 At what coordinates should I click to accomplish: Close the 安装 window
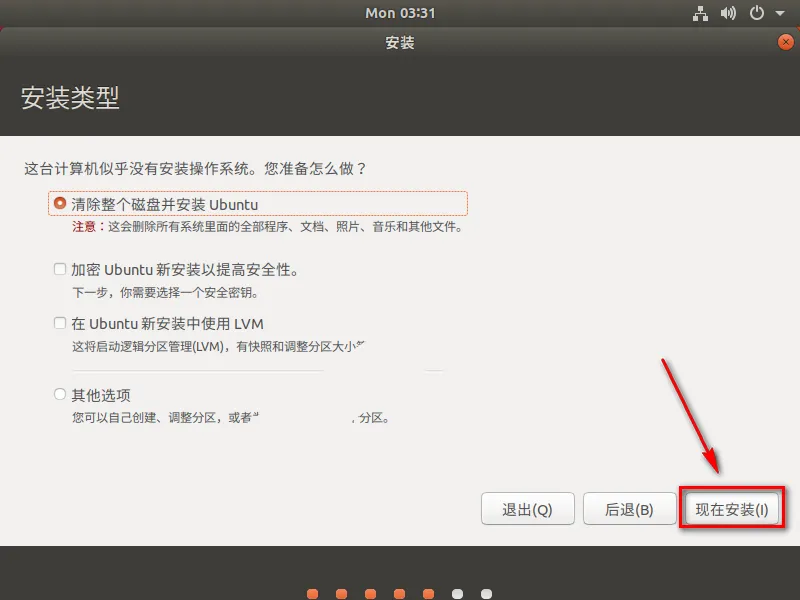pyautogui.click(x=786, y=42)
